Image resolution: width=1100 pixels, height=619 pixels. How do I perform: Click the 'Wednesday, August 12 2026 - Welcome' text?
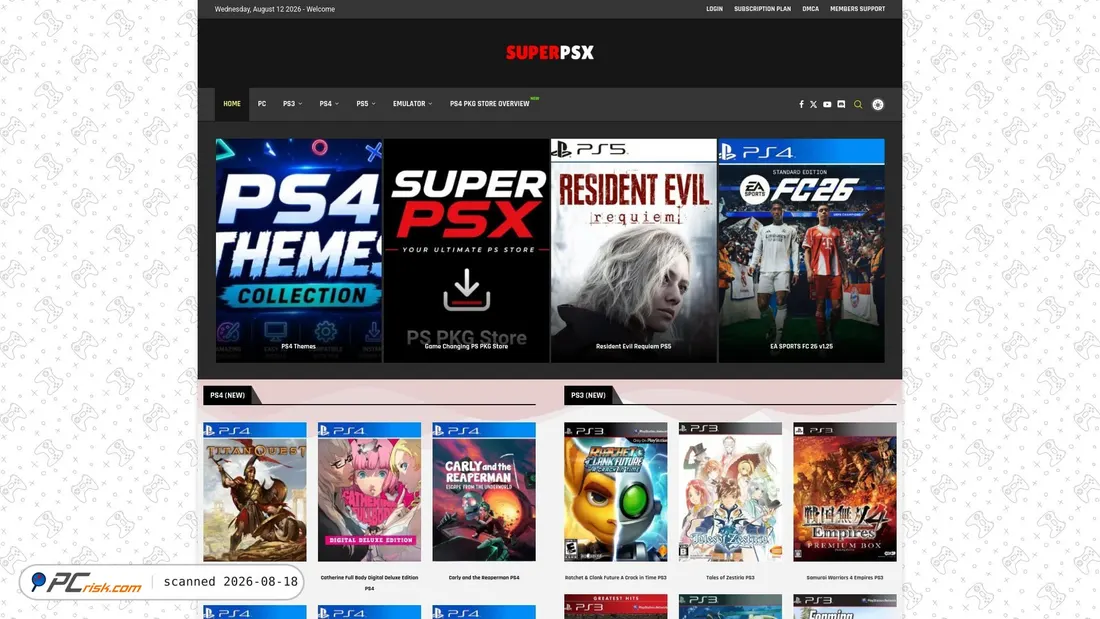click(x=274, y=9)
